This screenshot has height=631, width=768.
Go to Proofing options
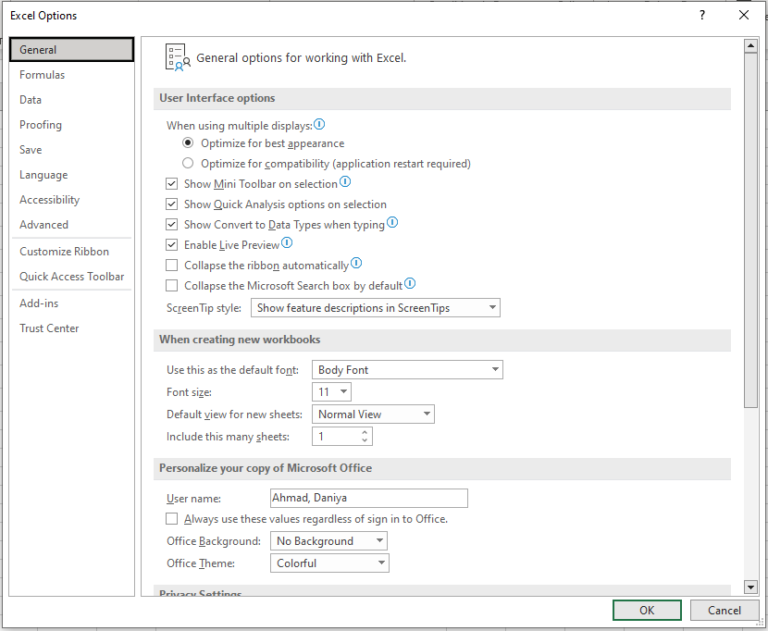72,124
